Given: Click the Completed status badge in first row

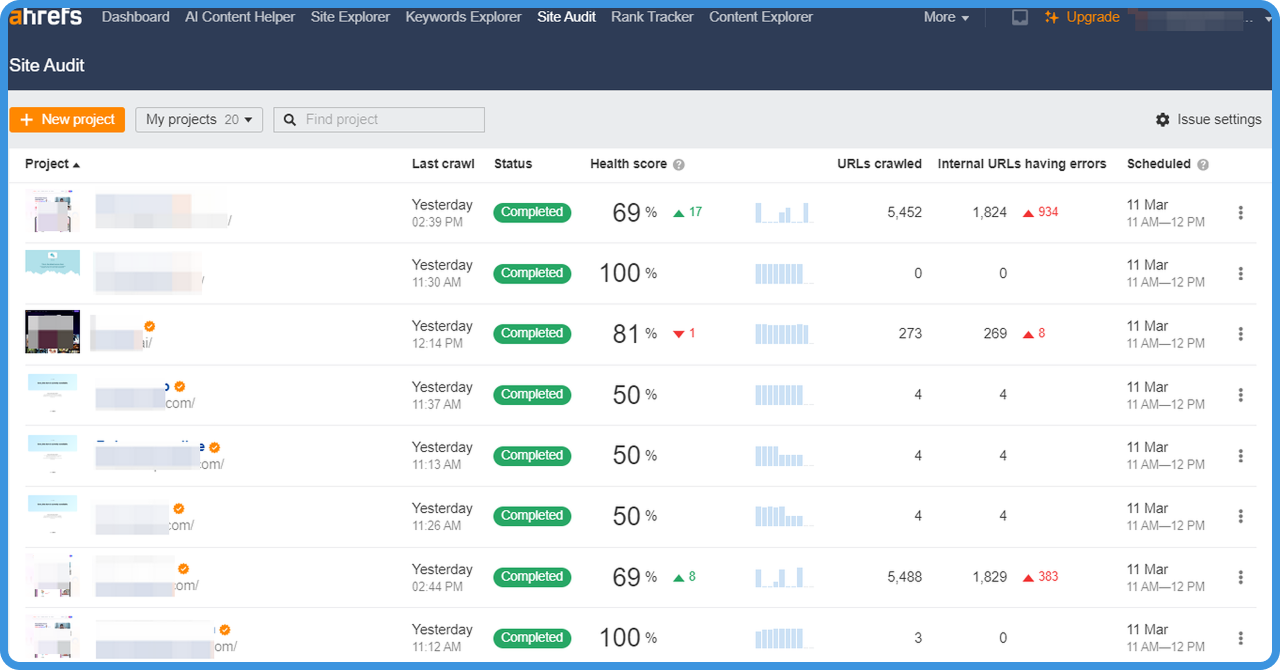Looking at the screenshot, I should [532, 213].
